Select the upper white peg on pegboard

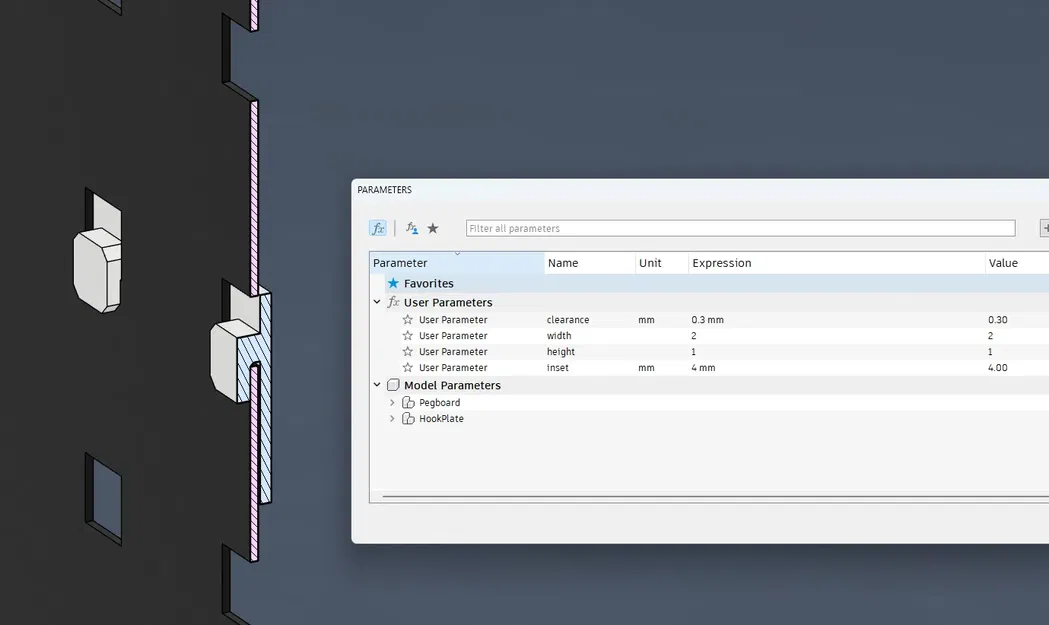click(x=98, y=270)
